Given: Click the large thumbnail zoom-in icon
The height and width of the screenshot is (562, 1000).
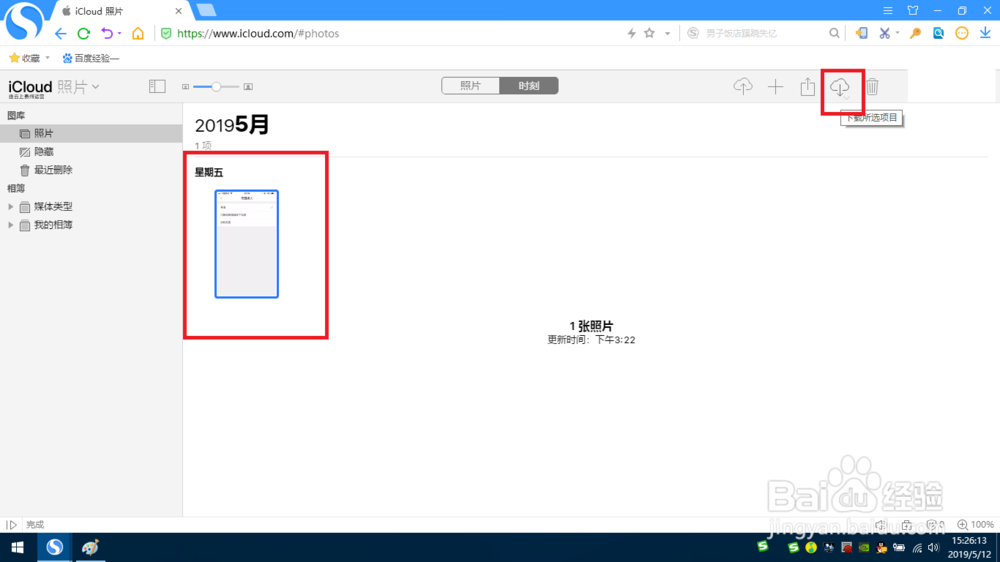Looking at the screenshot, I should pyautogui.click(x=248, y=87).
